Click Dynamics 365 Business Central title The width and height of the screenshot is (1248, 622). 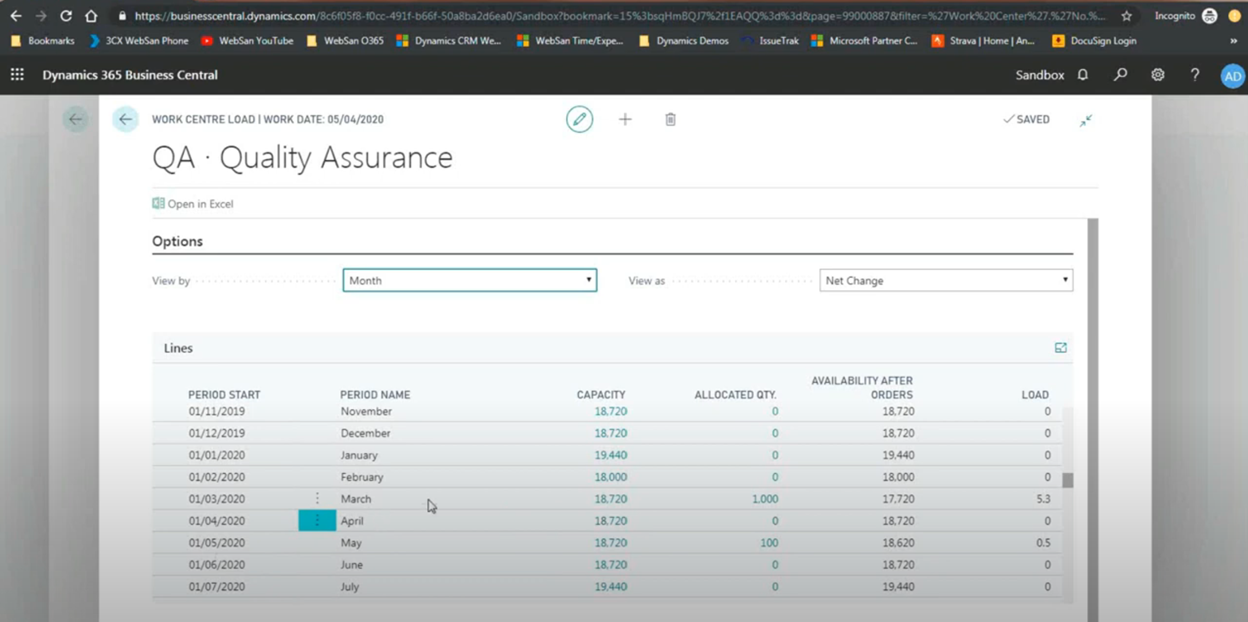pyautogui.click(x=130, y=75)
